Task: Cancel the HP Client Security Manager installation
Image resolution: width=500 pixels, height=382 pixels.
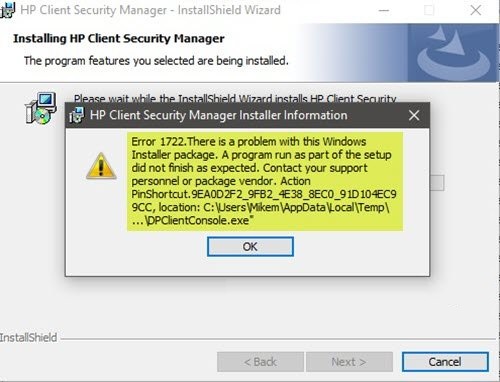Action: point(445,362)
